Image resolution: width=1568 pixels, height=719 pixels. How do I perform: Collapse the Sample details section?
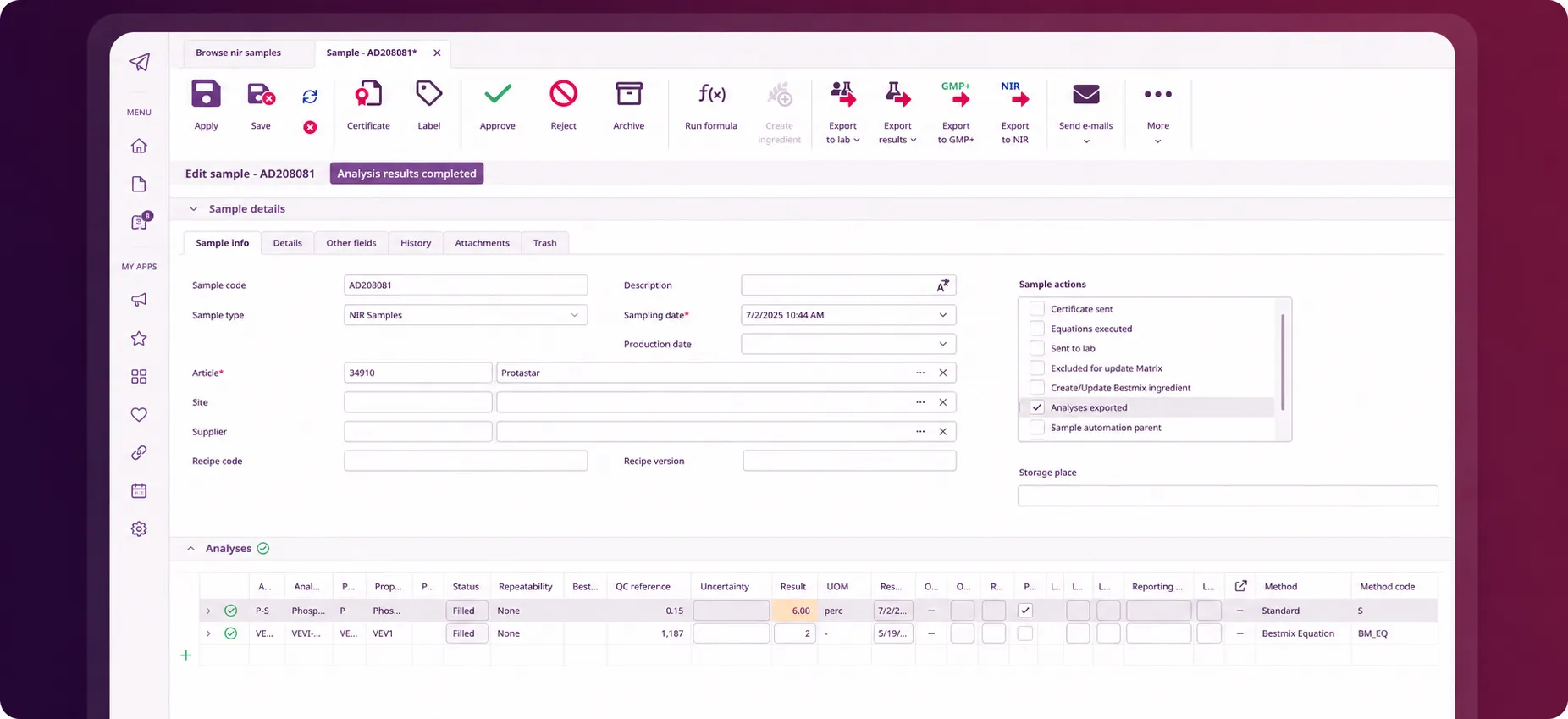pyautogui.click(x=194, y=209)
